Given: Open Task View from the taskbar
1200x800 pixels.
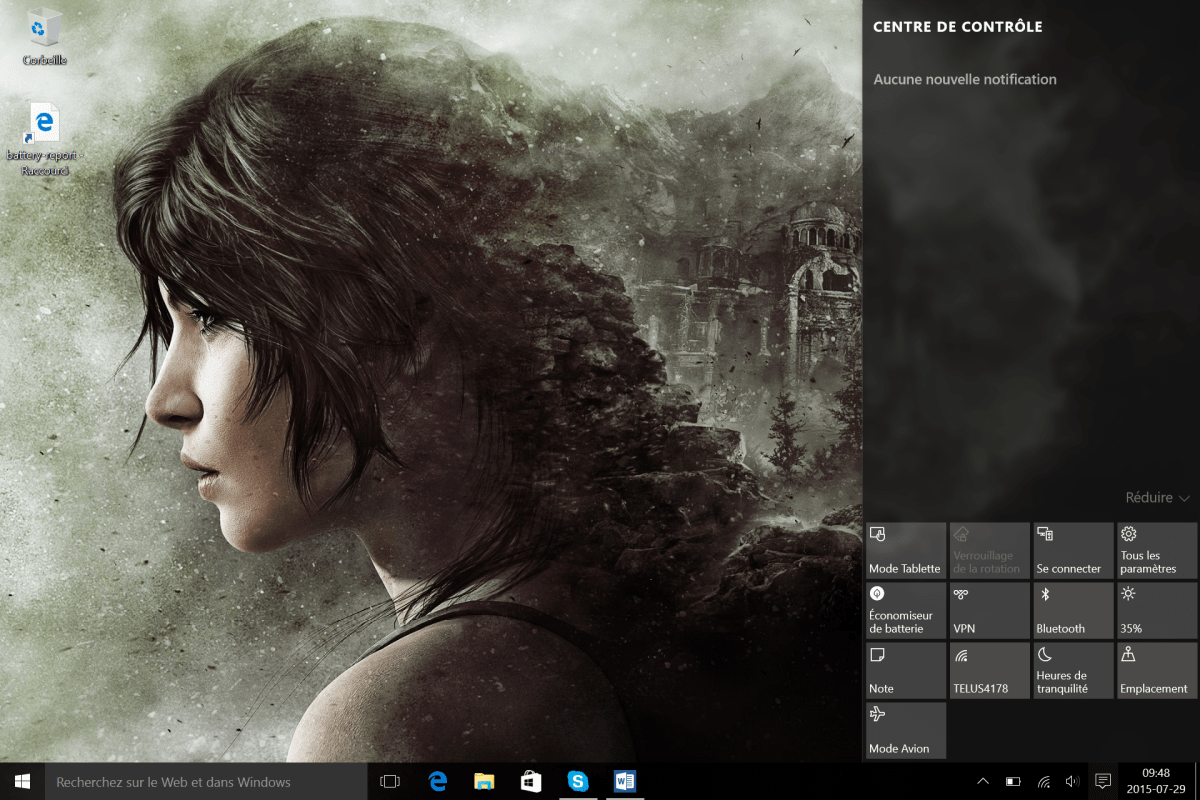Looking at the screenshot, I should coord(390,781).
